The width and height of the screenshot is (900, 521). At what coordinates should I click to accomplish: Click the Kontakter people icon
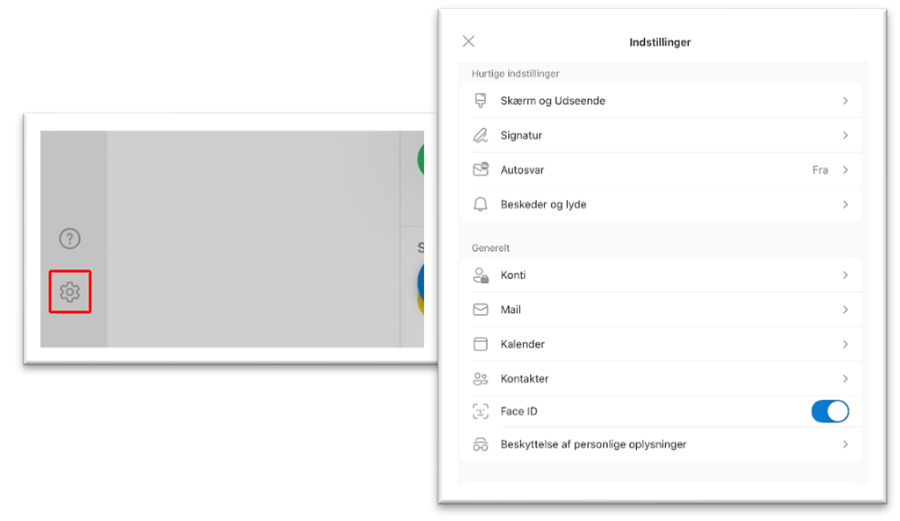481,379
